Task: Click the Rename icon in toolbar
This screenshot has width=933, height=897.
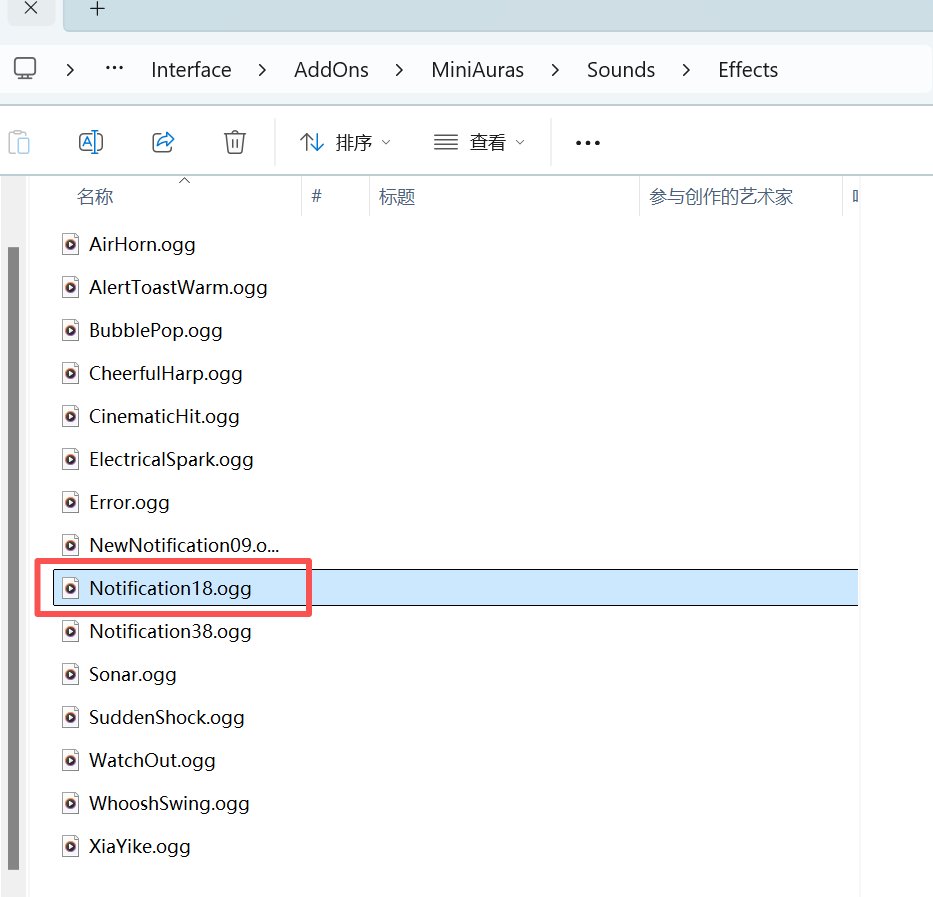Action: [91, 142]
